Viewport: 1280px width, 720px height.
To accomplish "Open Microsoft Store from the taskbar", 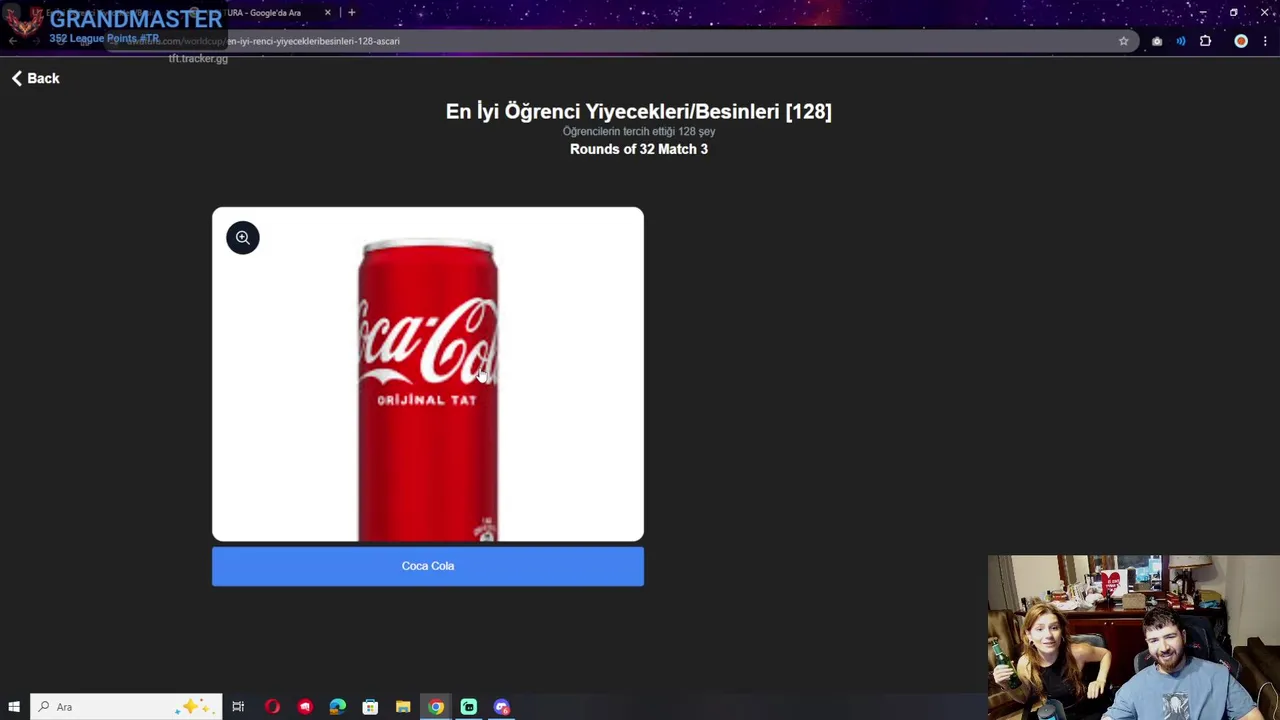I will [x=370, y=707].
